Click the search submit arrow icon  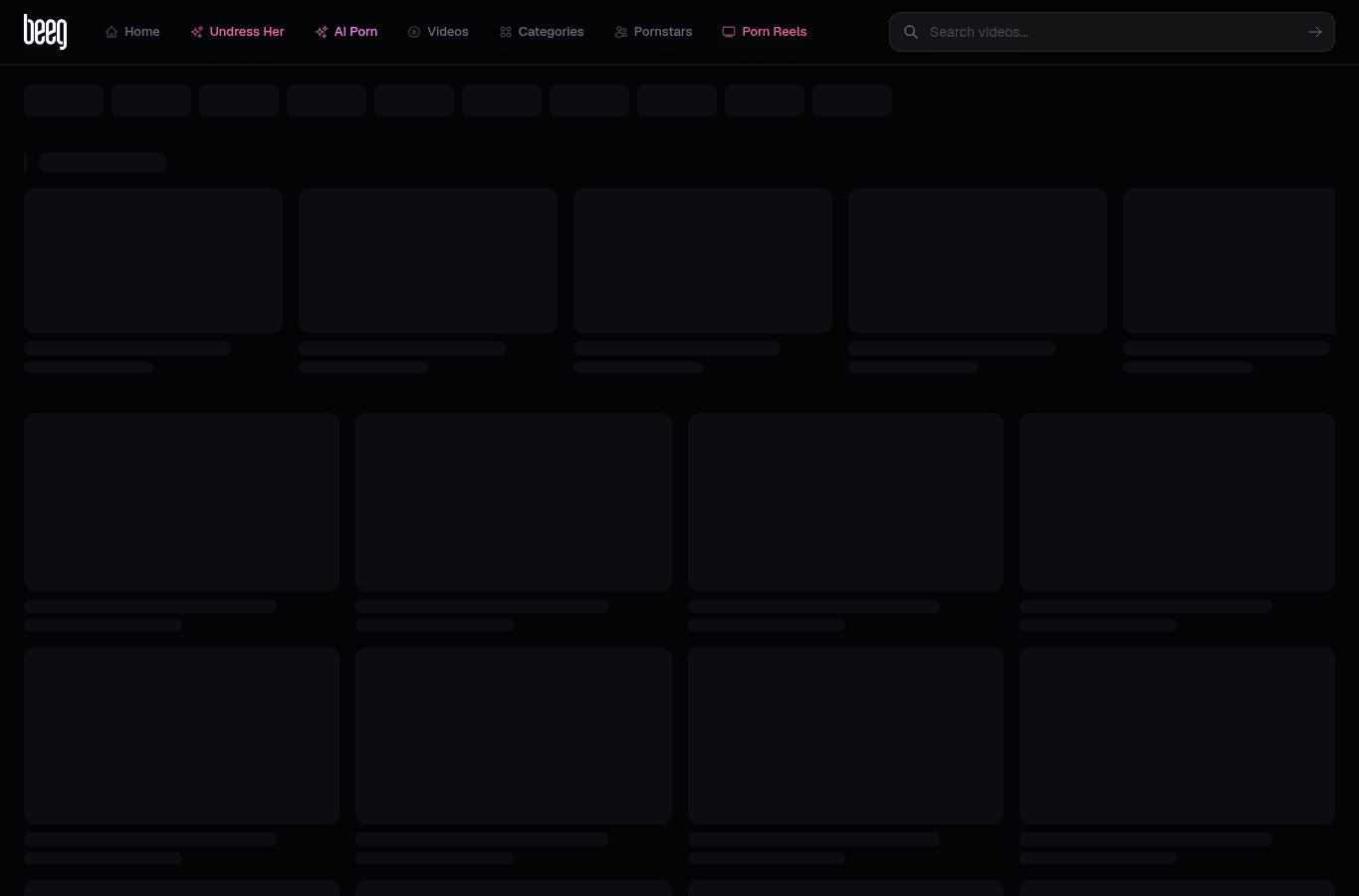coord(1315,32)
